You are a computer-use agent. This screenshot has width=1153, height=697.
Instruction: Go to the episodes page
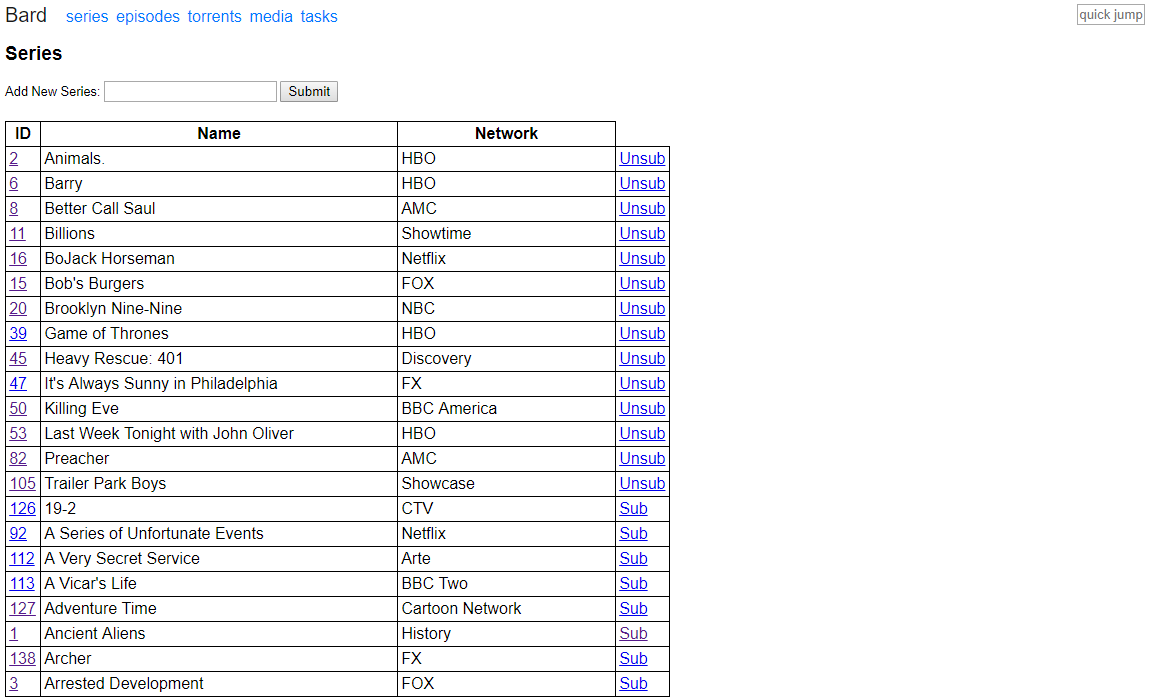point(148,16)
